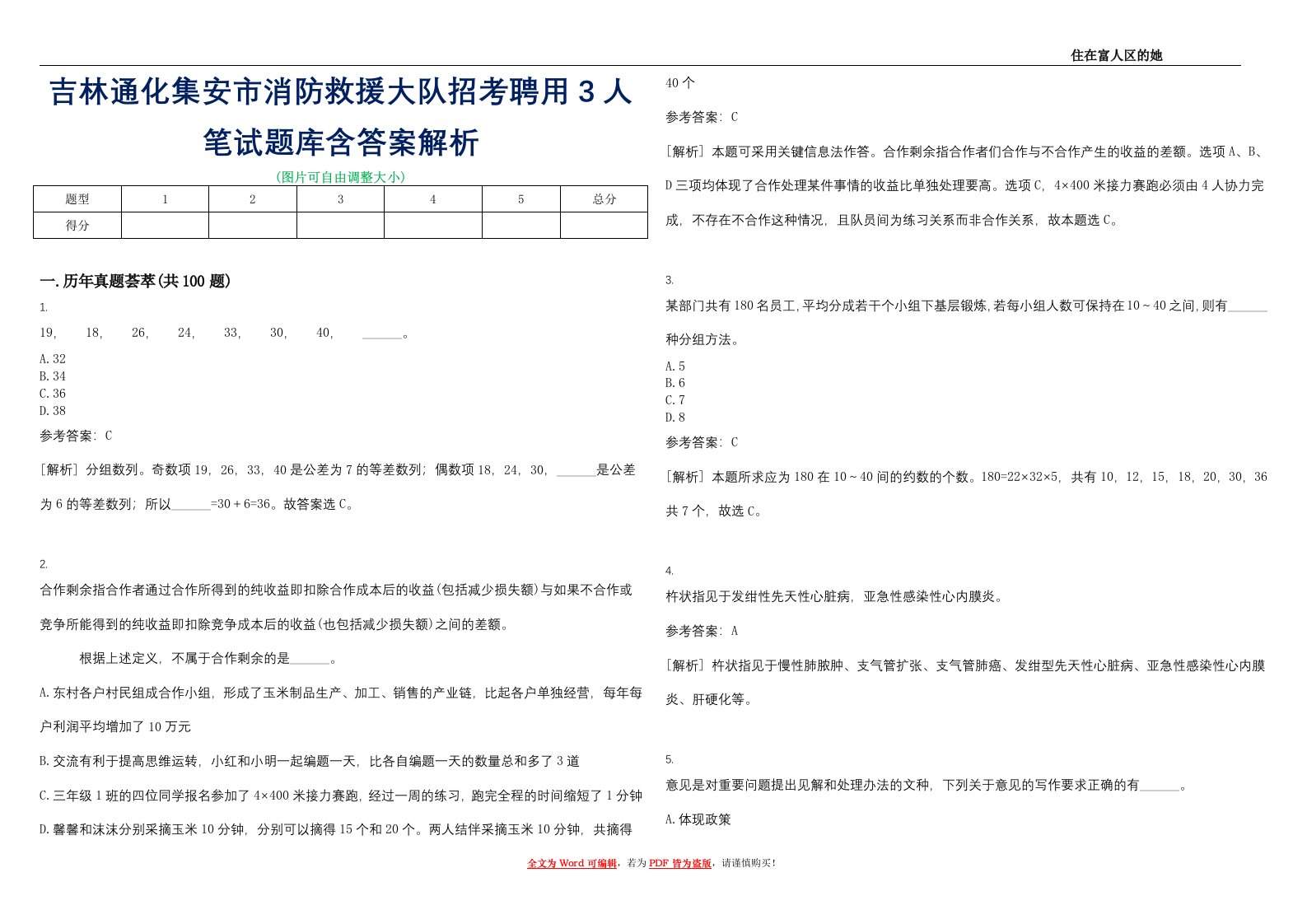Screen dimensions: 1307x924
Task: Click the table header cell 5
Action: point(520,199)
